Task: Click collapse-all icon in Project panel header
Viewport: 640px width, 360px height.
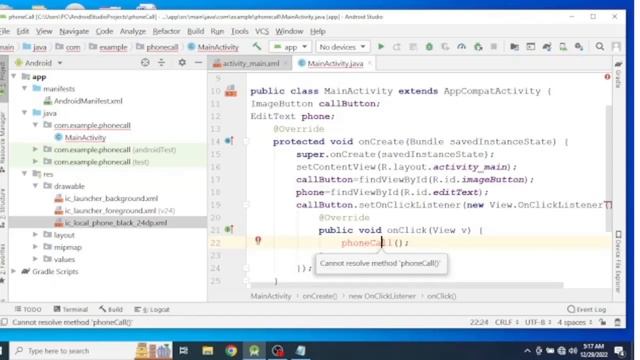Action: click(x=162, y=62)
